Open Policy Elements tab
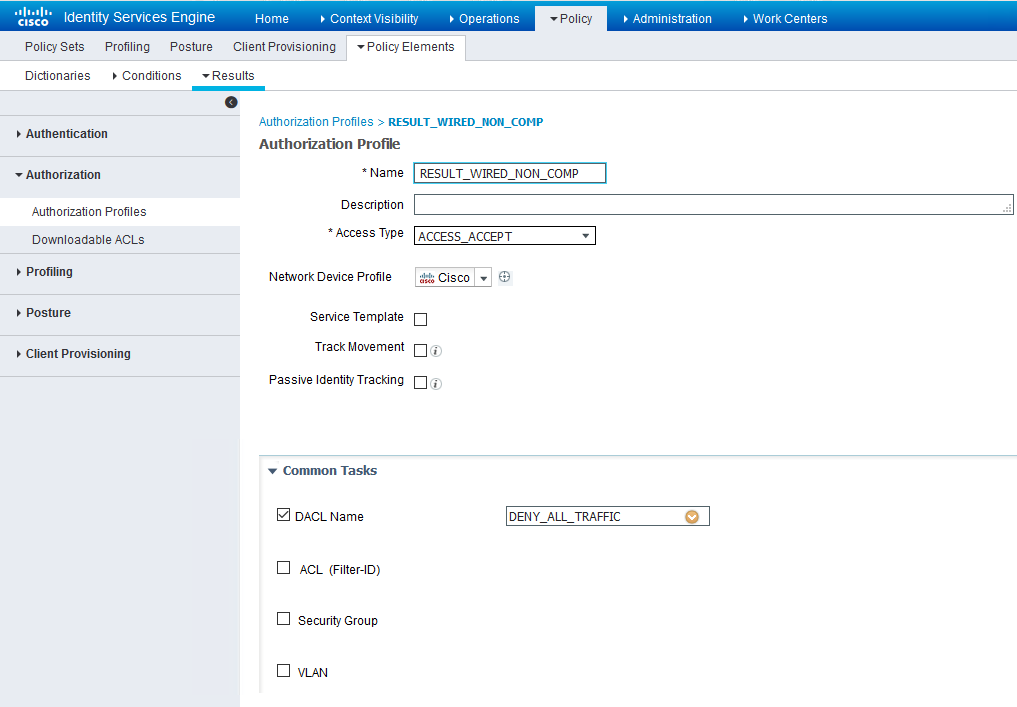Viewport: 1017px width, 707px height. click(x=406, y=47)
